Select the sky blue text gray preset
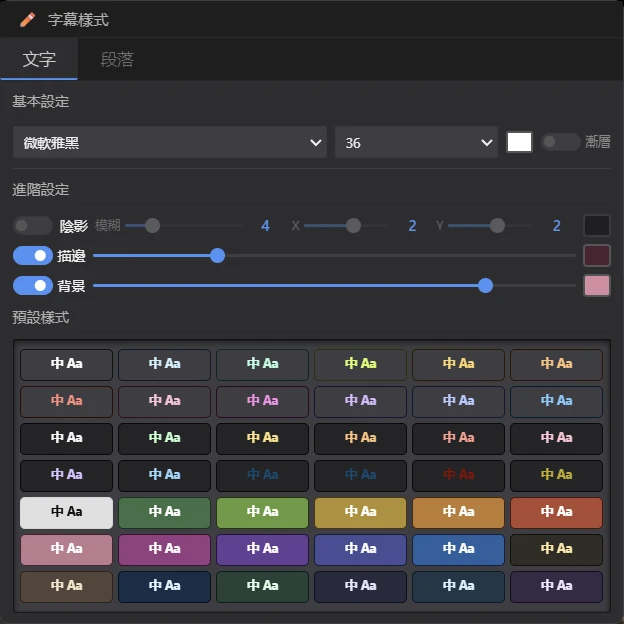 pyautogui.click(x=556, y=401)
